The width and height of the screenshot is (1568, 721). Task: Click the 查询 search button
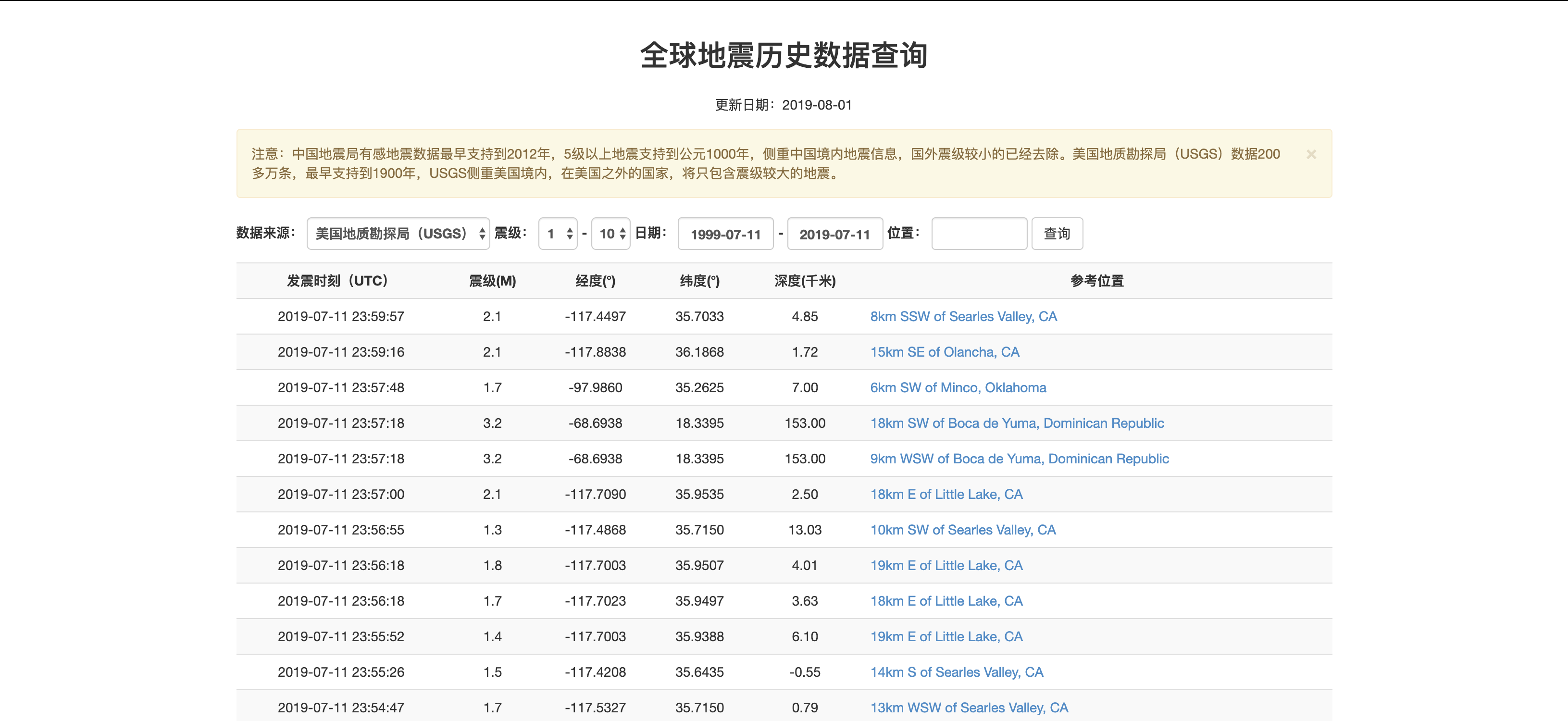click(x=1058, y=234)
